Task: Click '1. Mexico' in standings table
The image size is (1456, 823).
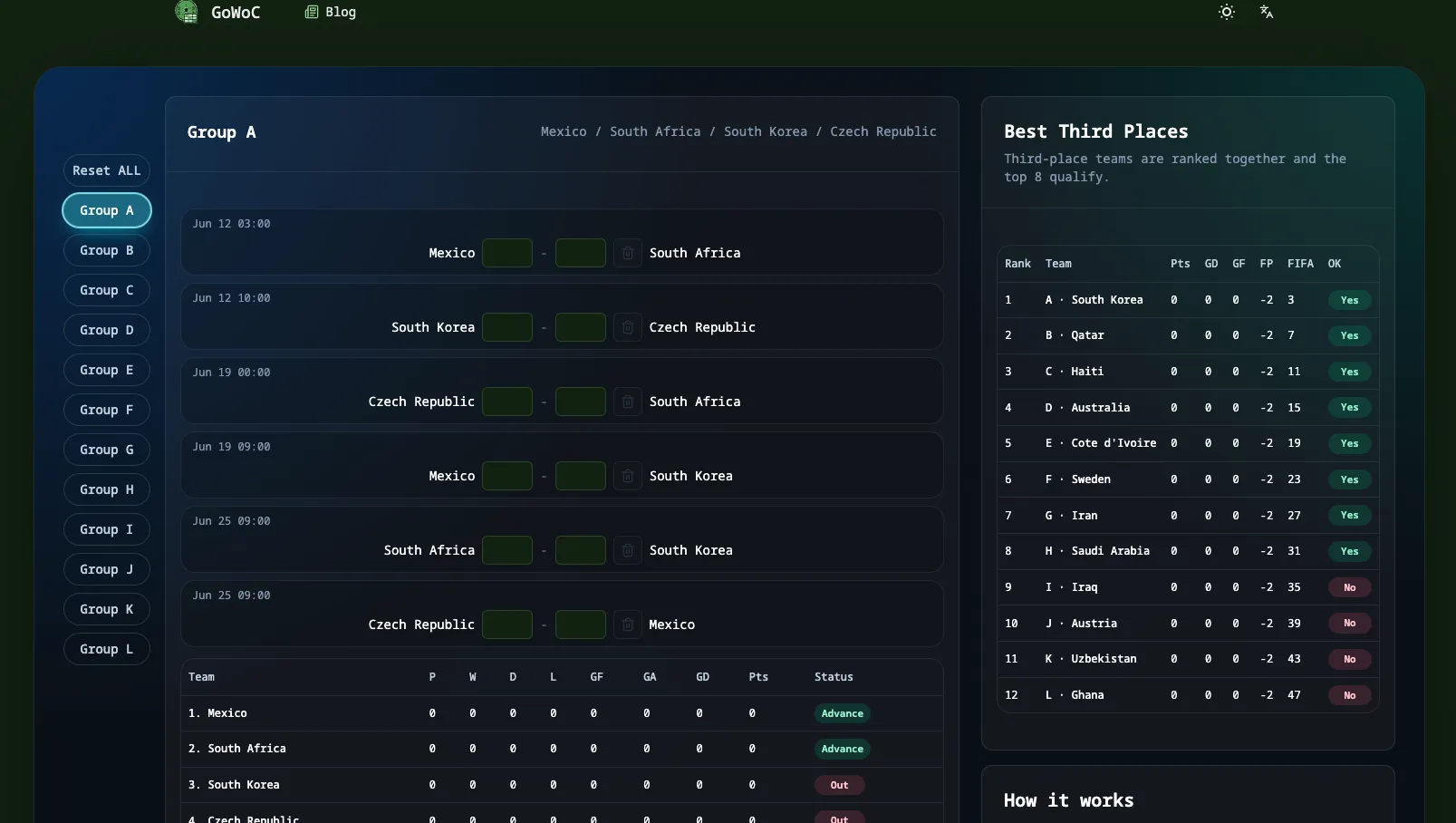Action: point(217,713)
